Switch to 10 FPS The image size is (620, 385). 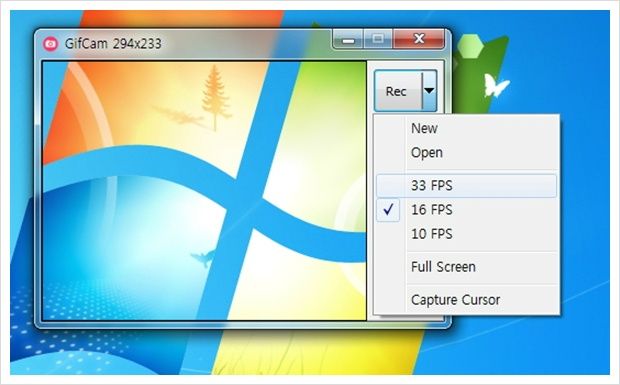click(467, 234)
